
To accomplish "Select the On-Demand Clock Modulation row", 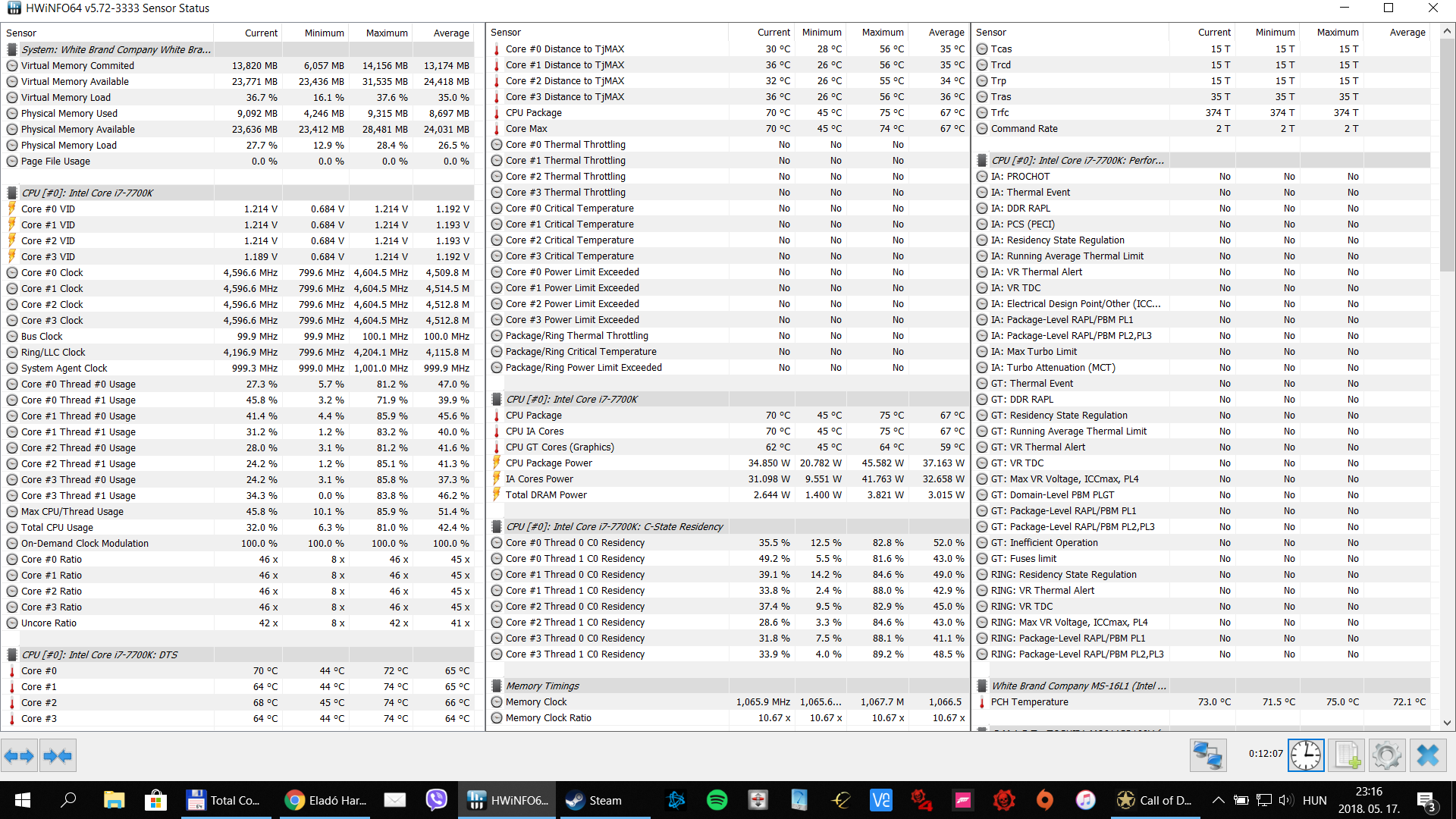I will tap(238, 544).
